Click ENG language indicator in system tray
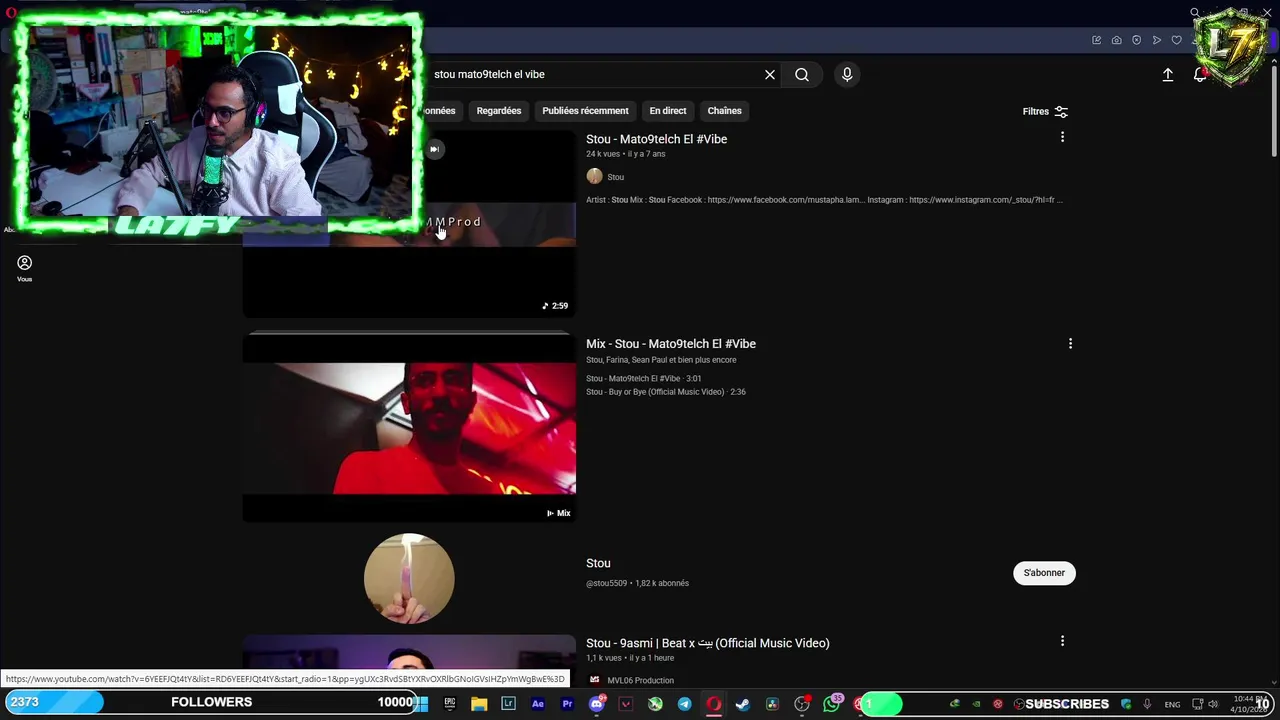This screenshot has height=720, width=1280. 1172,705
